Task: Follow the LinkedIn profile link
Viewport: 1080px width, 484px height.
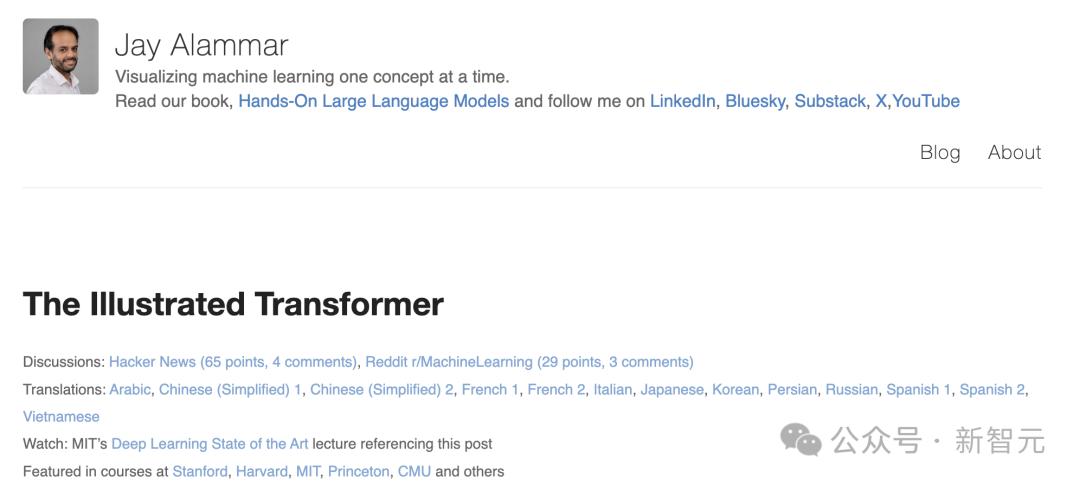Action: 682,101
